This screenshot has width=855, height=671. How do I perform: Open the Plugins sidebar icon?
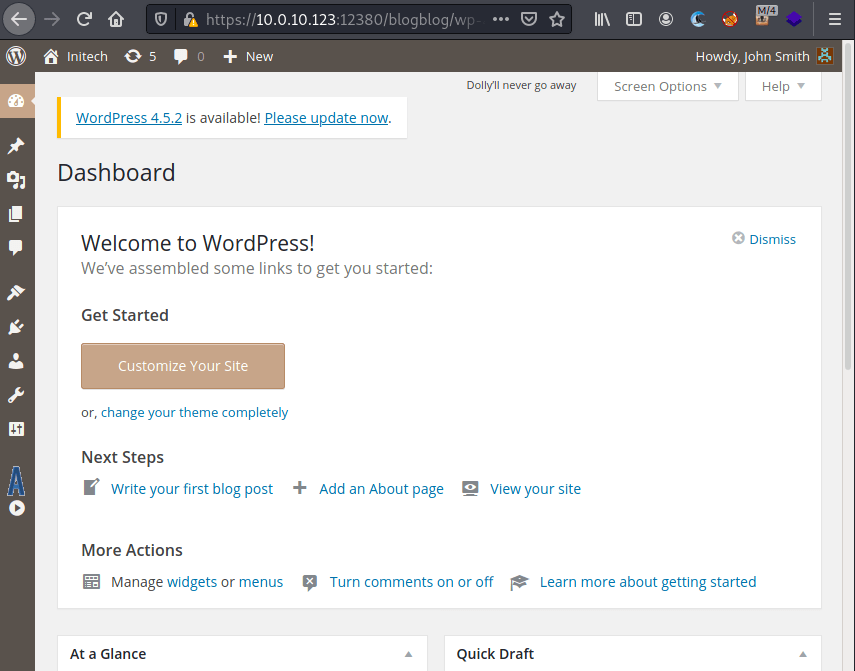(x=16, y=327)
